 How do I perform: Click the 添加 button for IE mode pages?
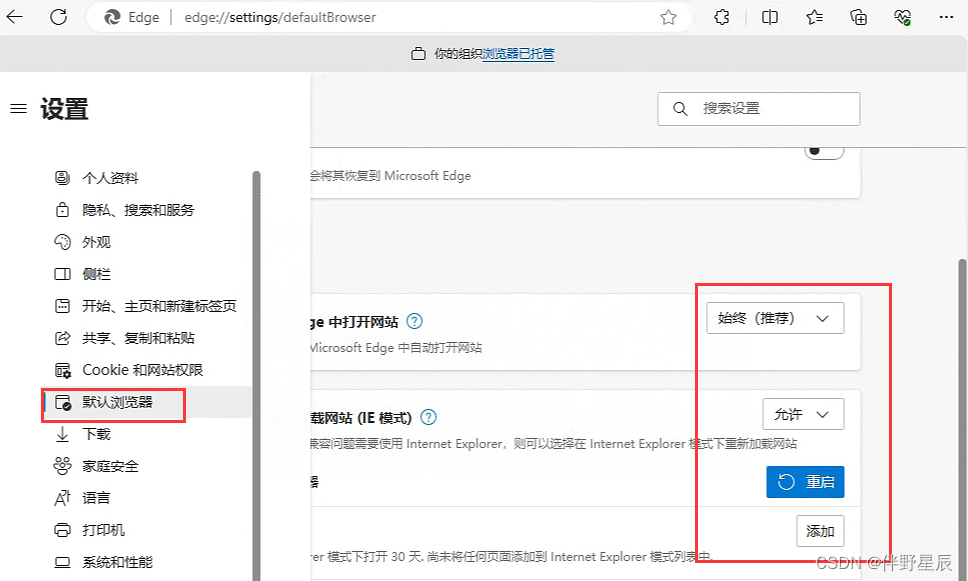(820, 531)
